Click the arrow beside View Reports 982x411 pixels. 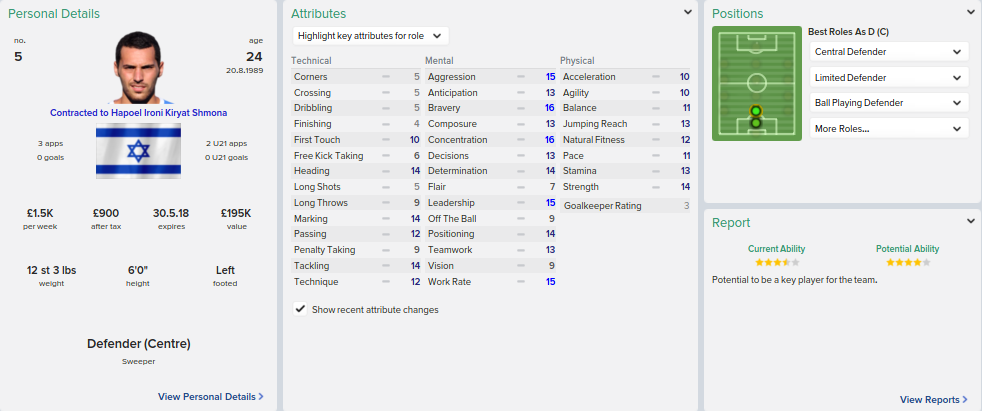pos(965,400)
